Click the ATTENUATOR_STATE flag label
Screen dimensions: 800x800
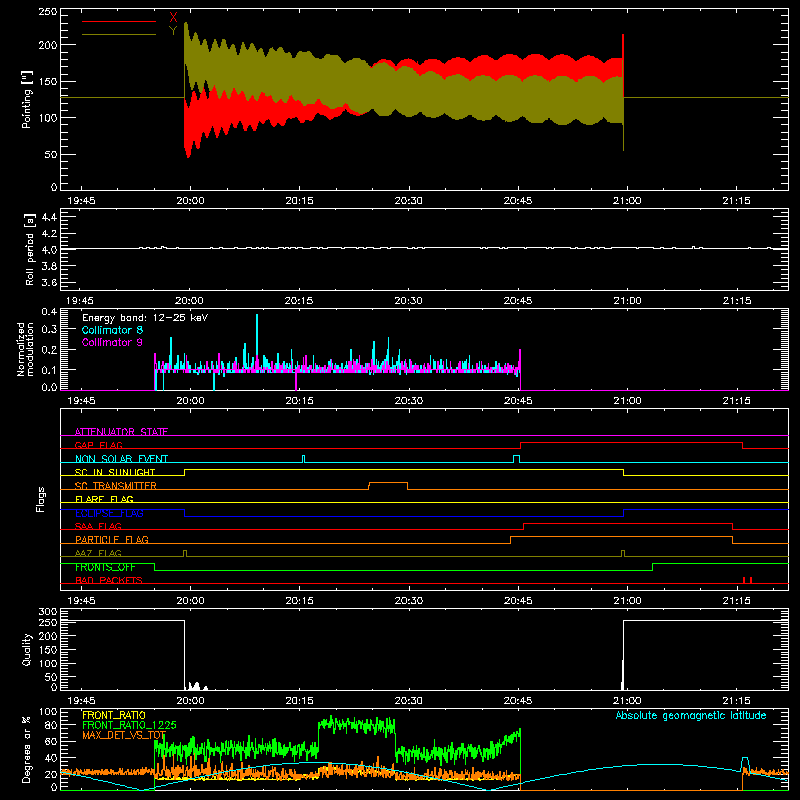[121, 432]
